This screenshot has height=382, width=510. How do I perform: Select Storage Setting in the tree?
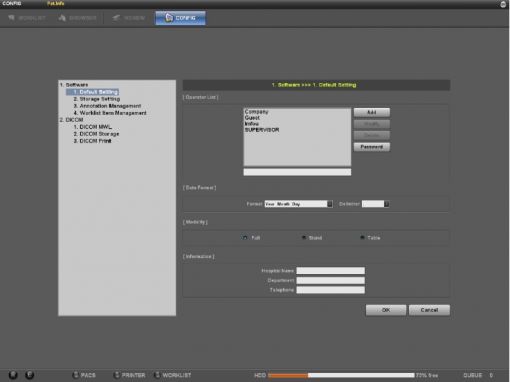click(x=97, y=99)
